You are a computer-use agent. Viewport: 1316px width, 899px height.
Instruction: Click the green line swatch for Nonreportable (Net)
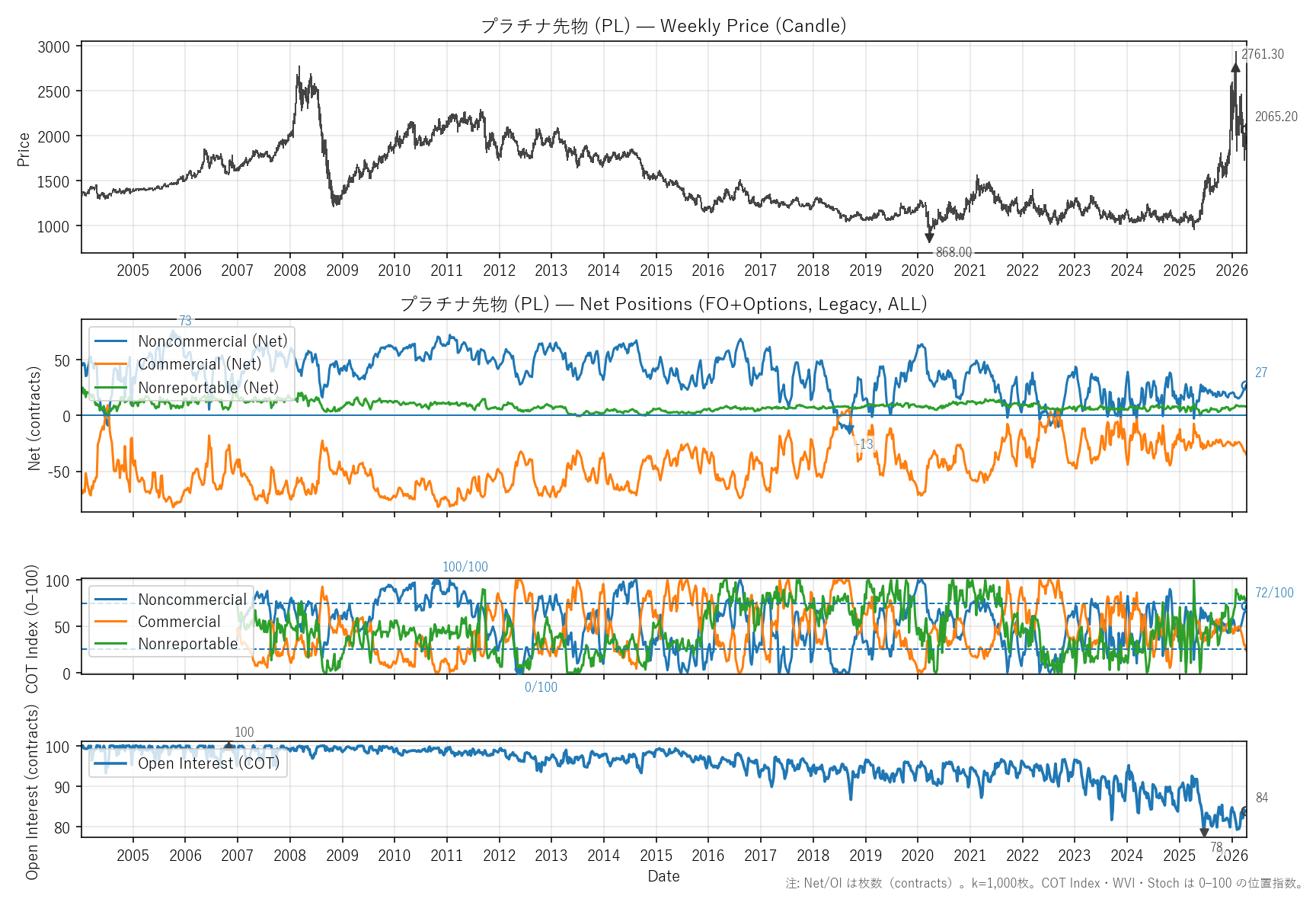110,388
